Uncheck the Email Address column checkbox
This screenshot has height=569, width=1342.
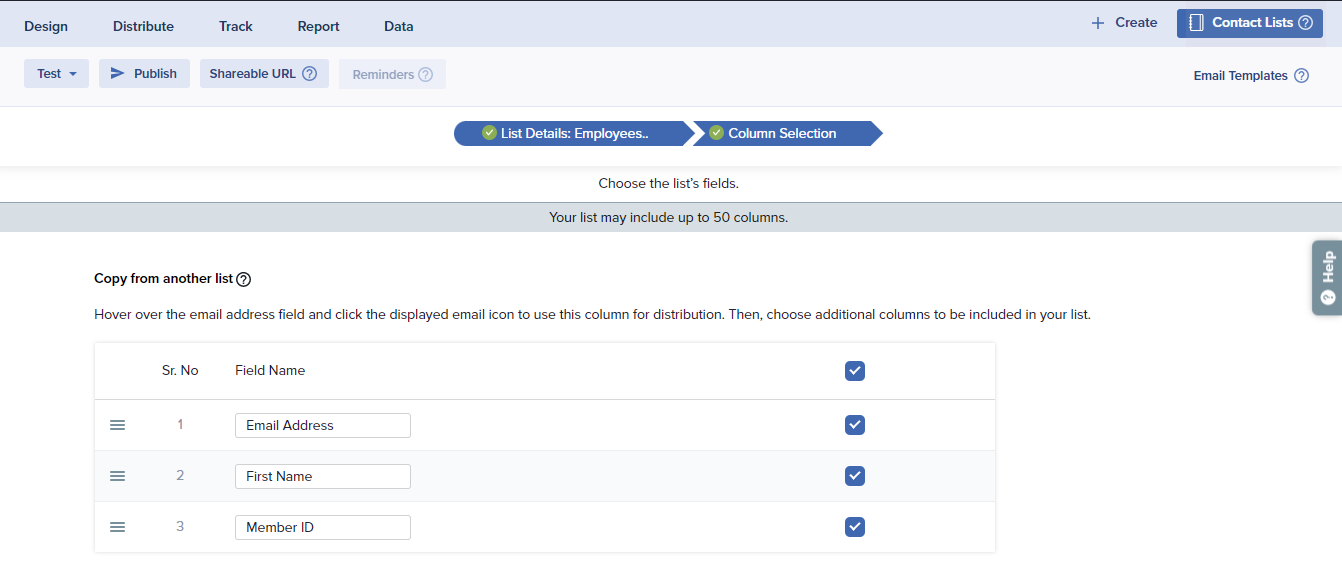tap(854, 425)
